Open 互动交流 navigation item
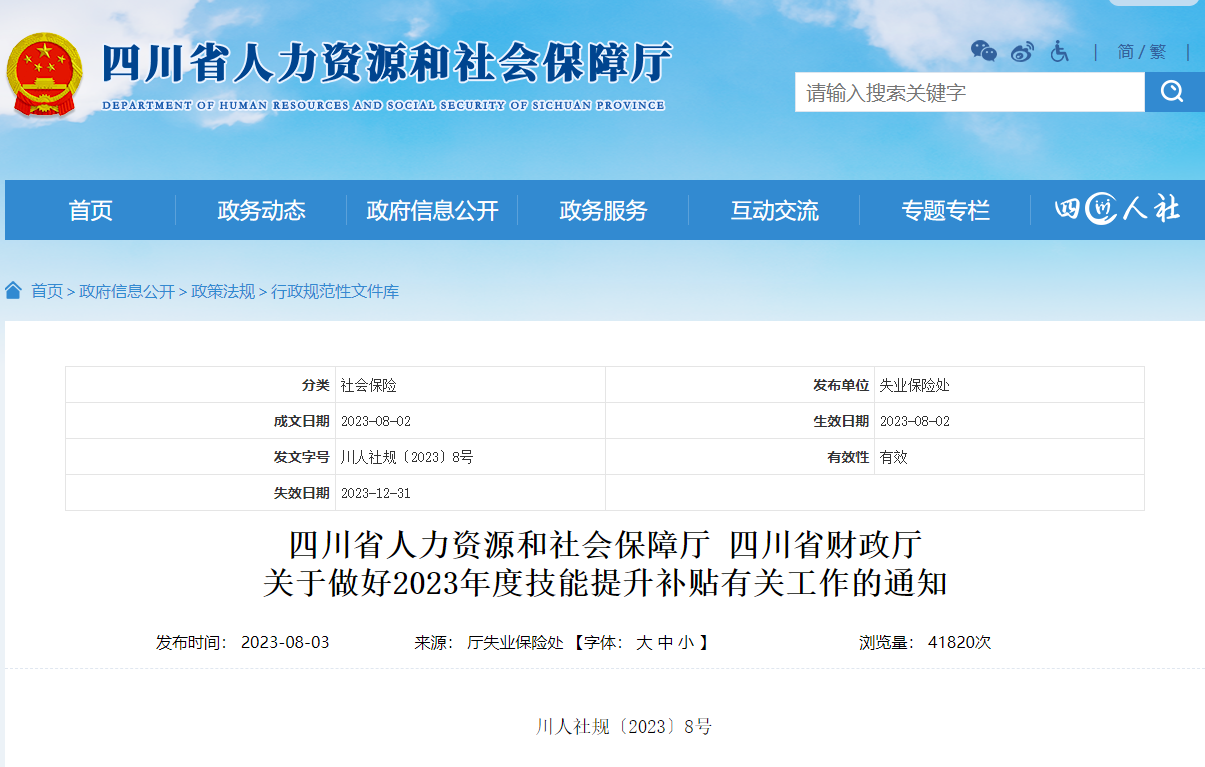The width and height of the screenshot is (1205, 767). (774, 210)
